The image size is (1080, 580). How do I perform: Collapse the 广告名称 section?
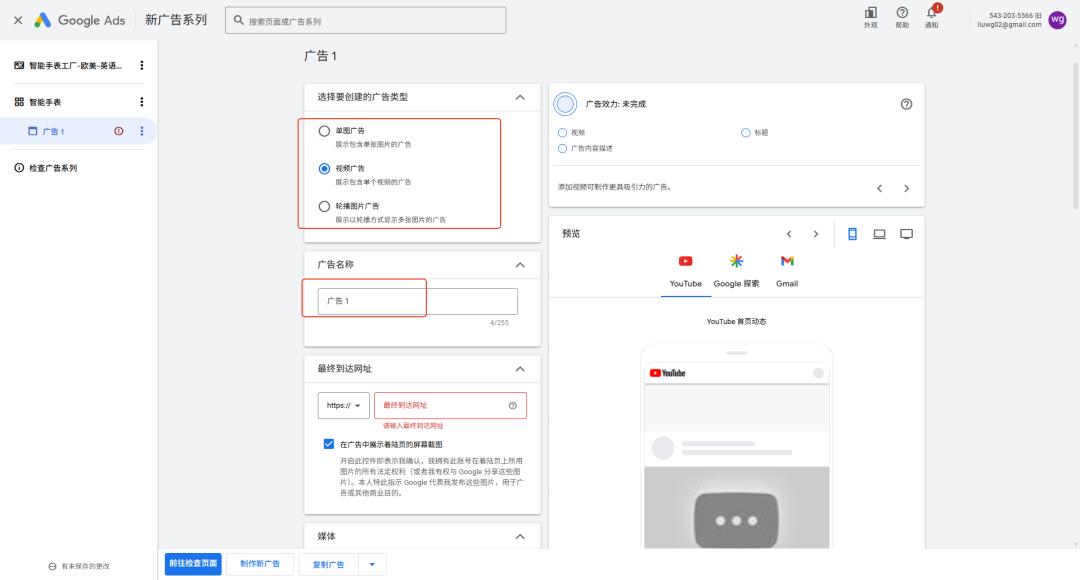pos(519,265)
